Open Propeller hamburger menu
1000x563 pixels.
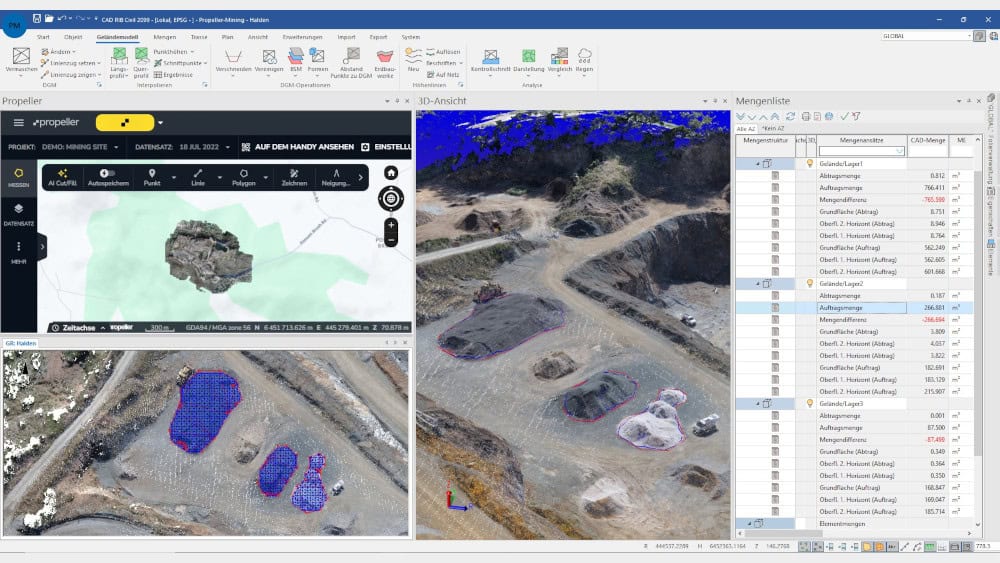click(x=18, y=122)
